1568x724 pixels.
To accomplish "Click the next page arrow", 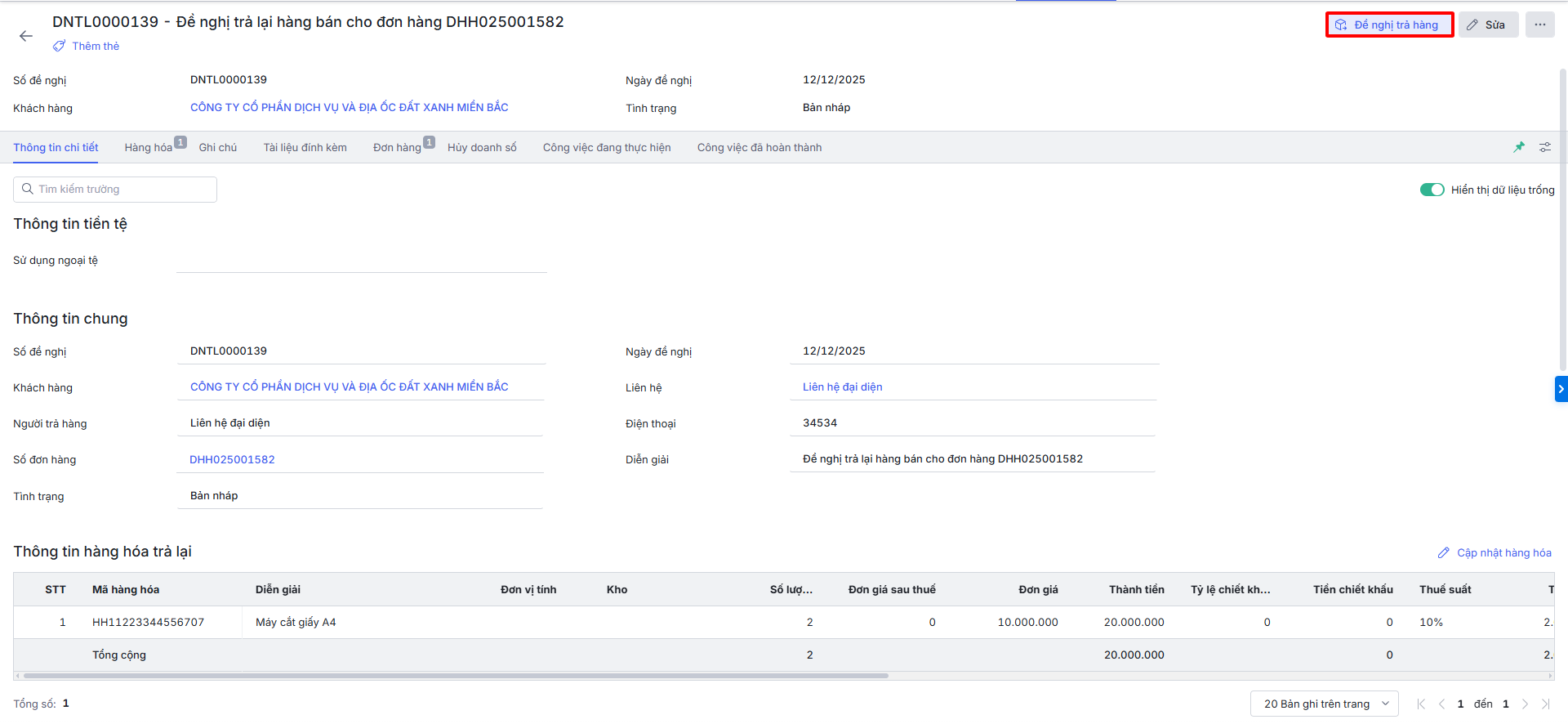I will pos(1525,704).
